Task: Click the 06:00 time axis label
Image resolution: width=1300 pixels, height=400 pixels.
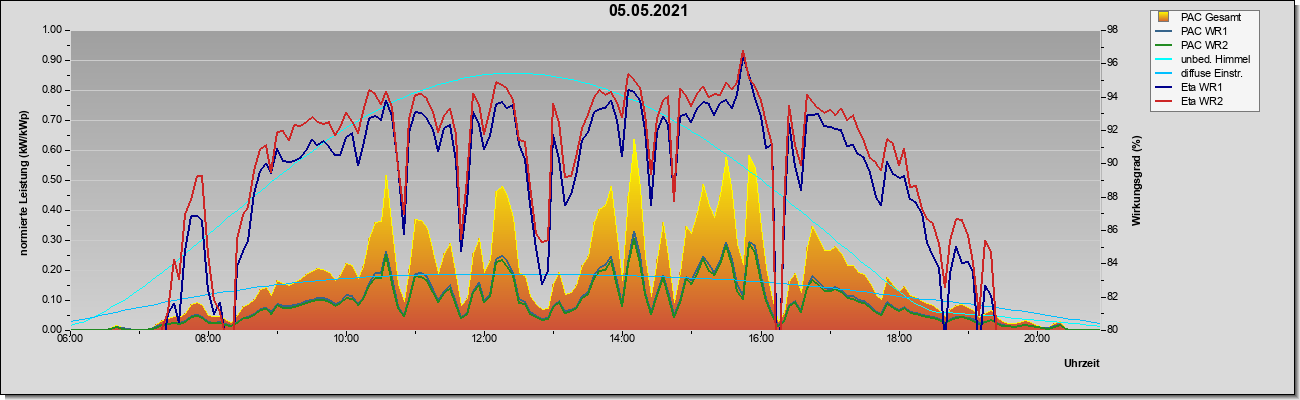Action: [x=70, y=338]
